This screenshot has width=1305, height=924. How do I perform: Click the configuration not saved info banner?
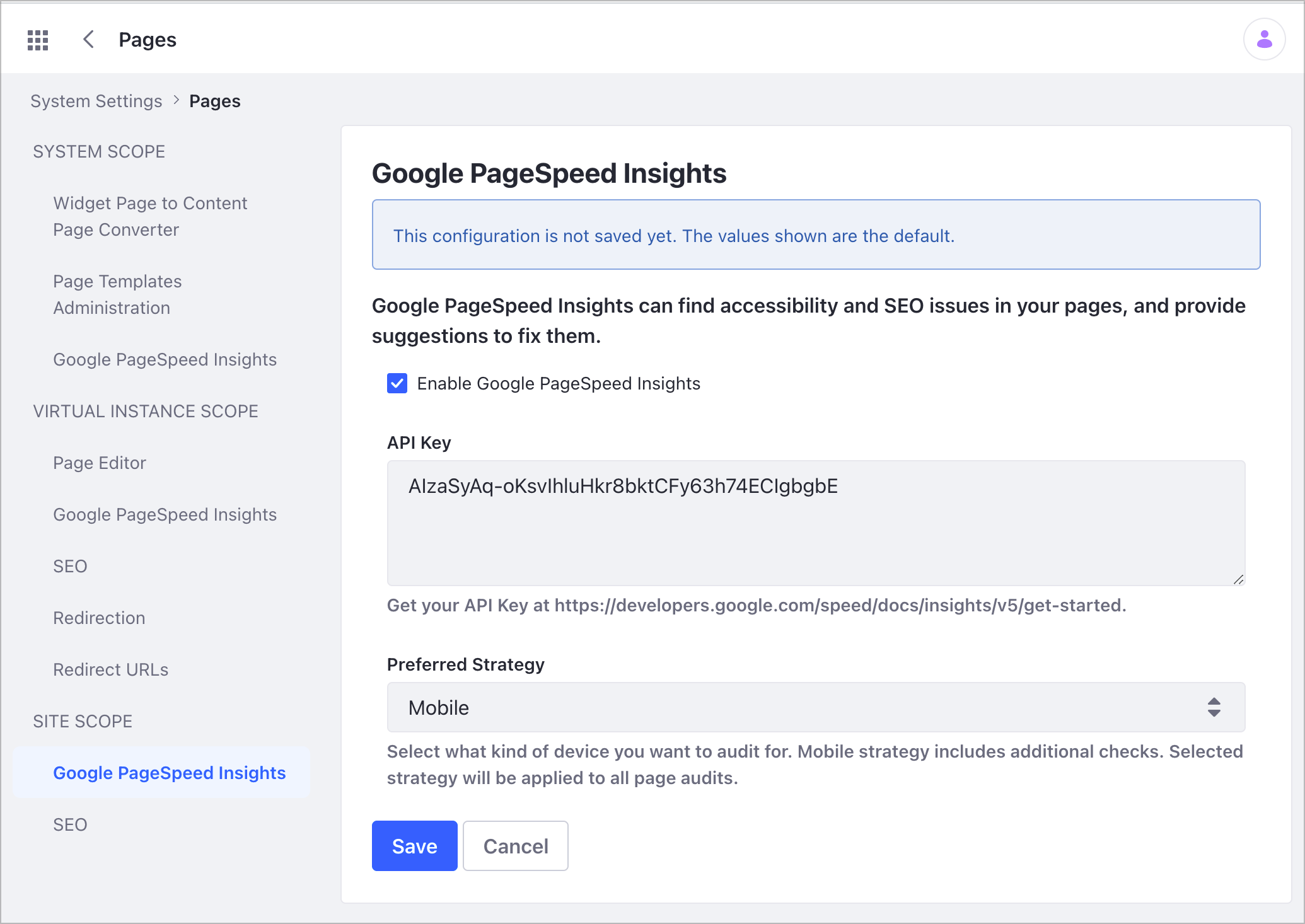(x=816, y=234)
